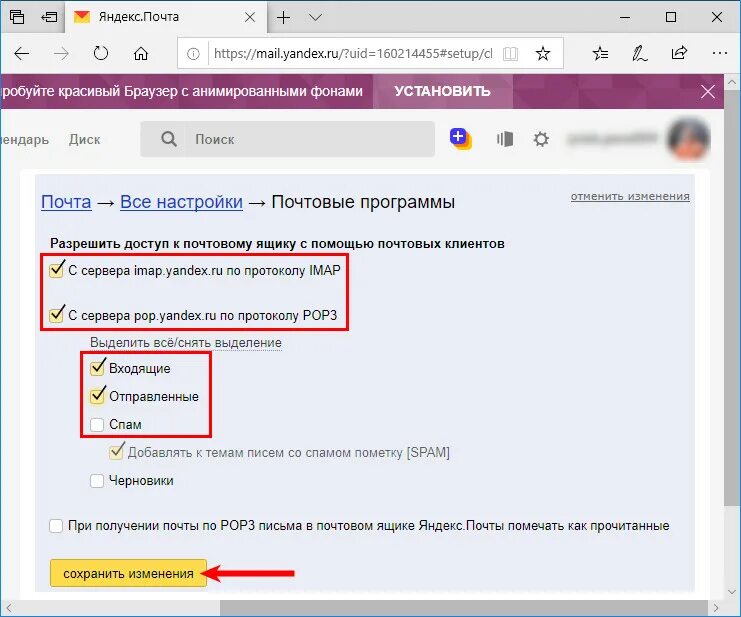The height and width of the screenshot is (617, 741).
Task: Open the tab preview icon in Edge
Action: (17, 17)
